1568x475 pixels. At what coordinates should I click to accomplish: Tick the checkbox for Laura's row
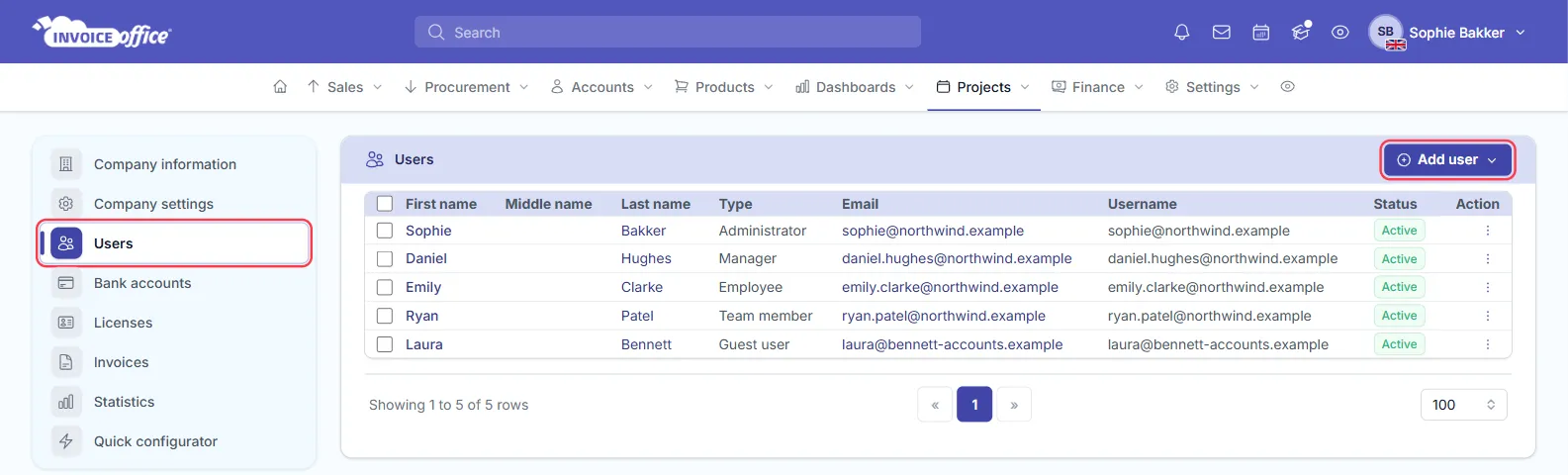(385, 344)
